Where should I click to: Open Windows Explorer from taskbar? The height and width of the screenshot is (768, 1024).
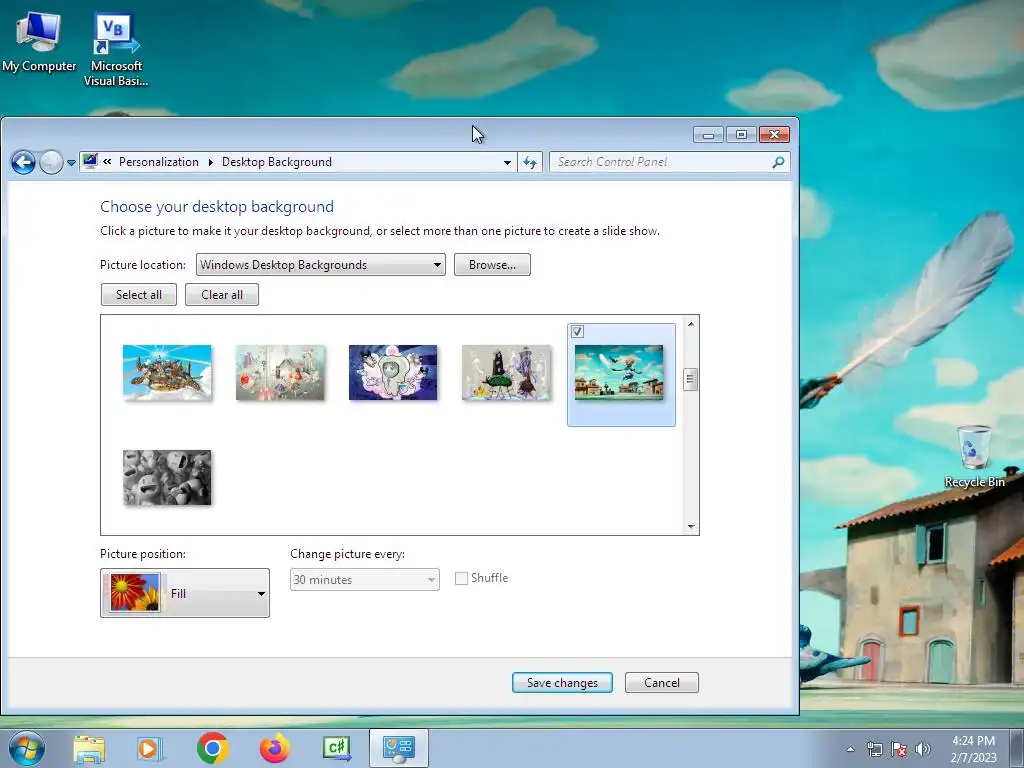point(89,748)
